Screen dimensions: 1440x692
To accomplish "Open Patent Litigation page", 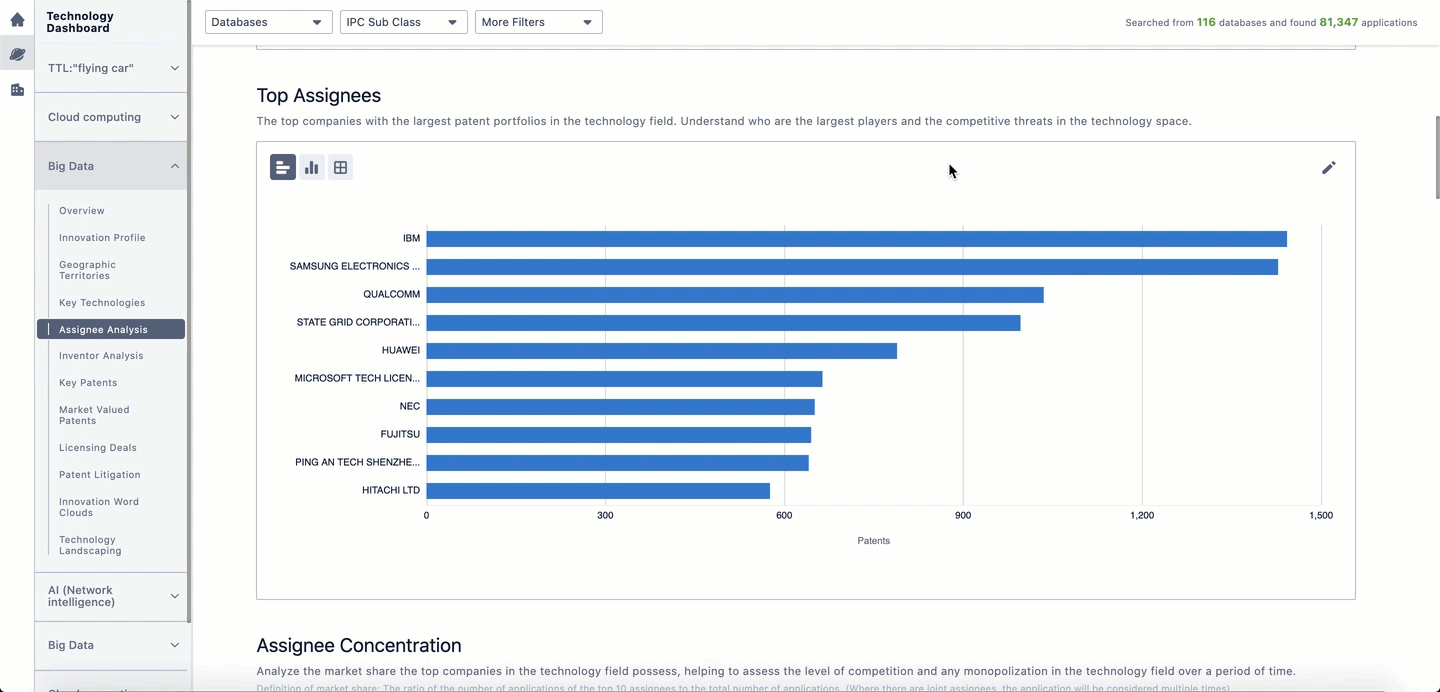I will click(100, 475).
